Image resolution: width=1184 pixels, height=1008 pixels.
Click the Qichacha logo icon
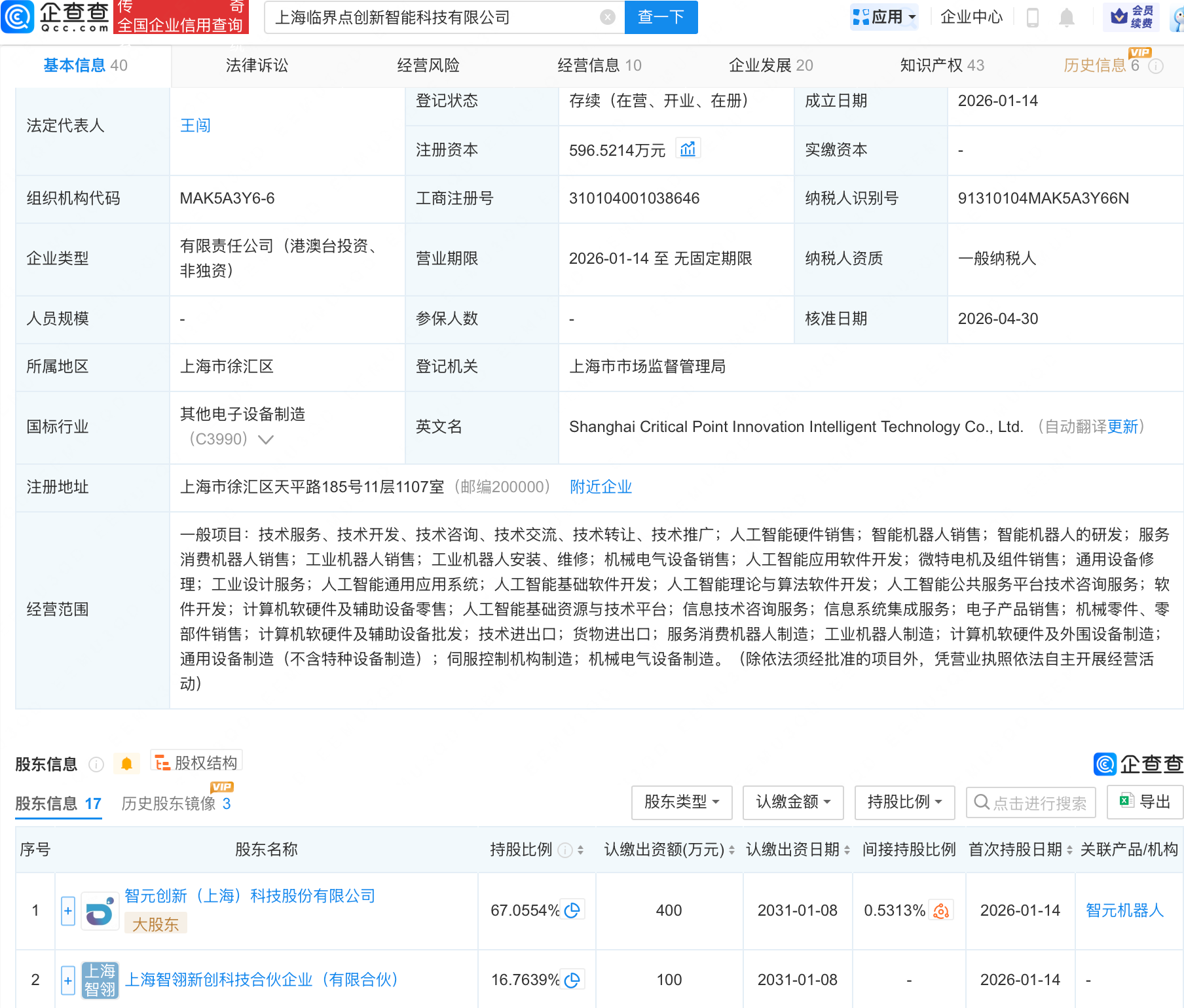(18, 17)
